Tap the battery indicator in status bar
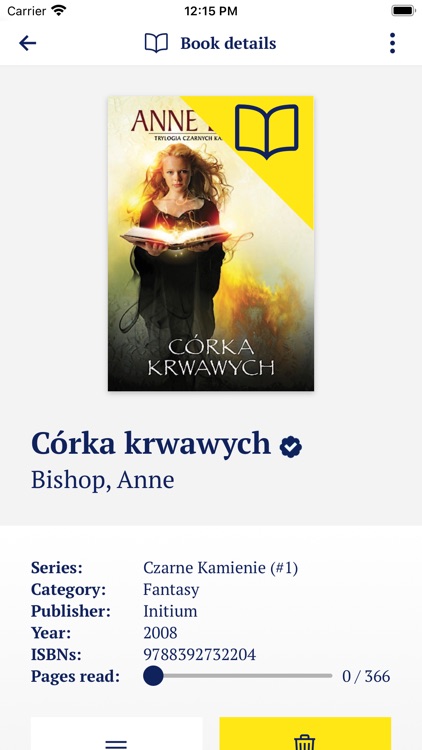The height and width of the screenshot is (750, 422). click(x=403, y=11)
